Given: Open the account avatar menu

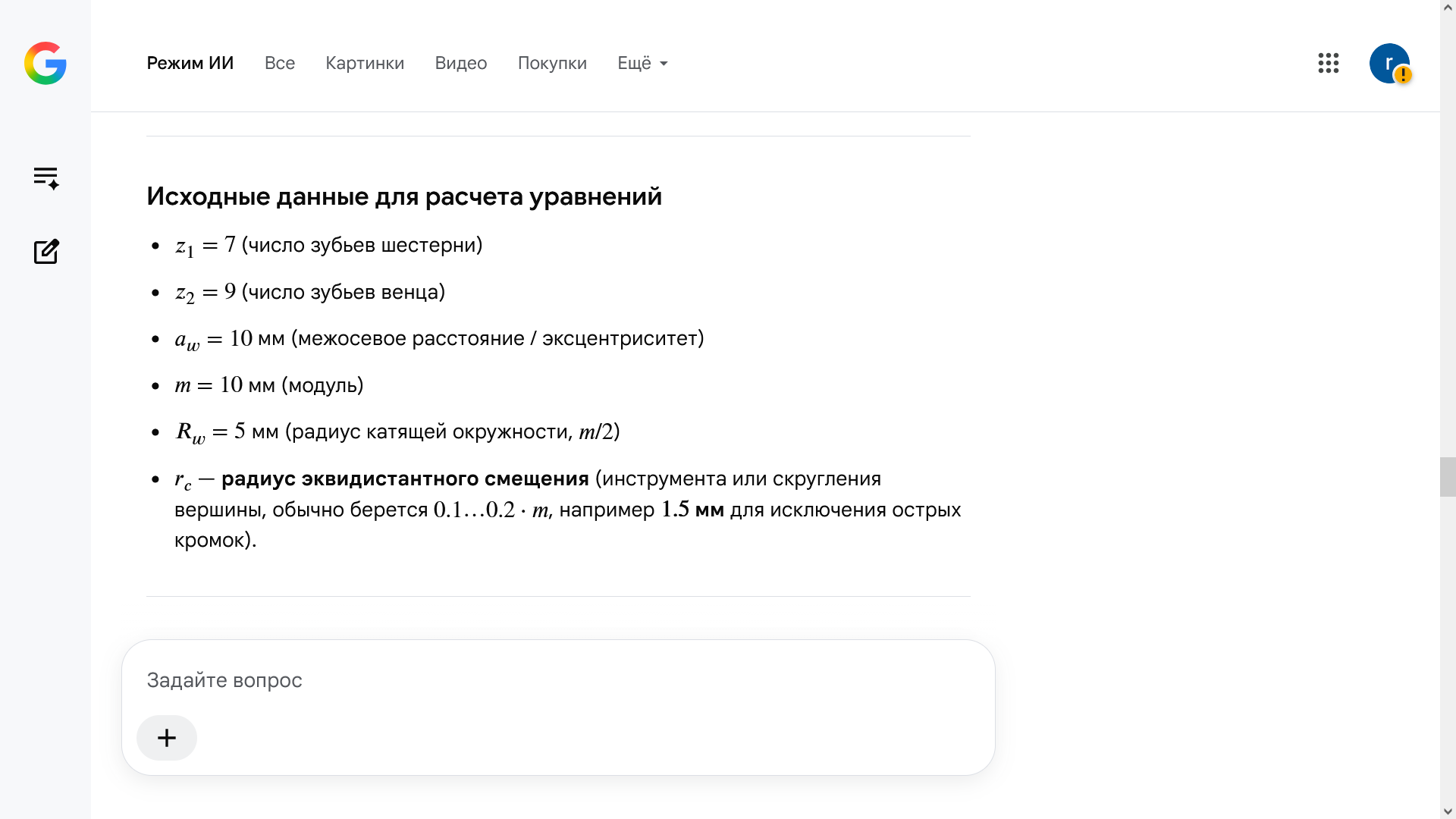Looking at the screenshot, I should pyautogui.click(x=1389, y=63).
